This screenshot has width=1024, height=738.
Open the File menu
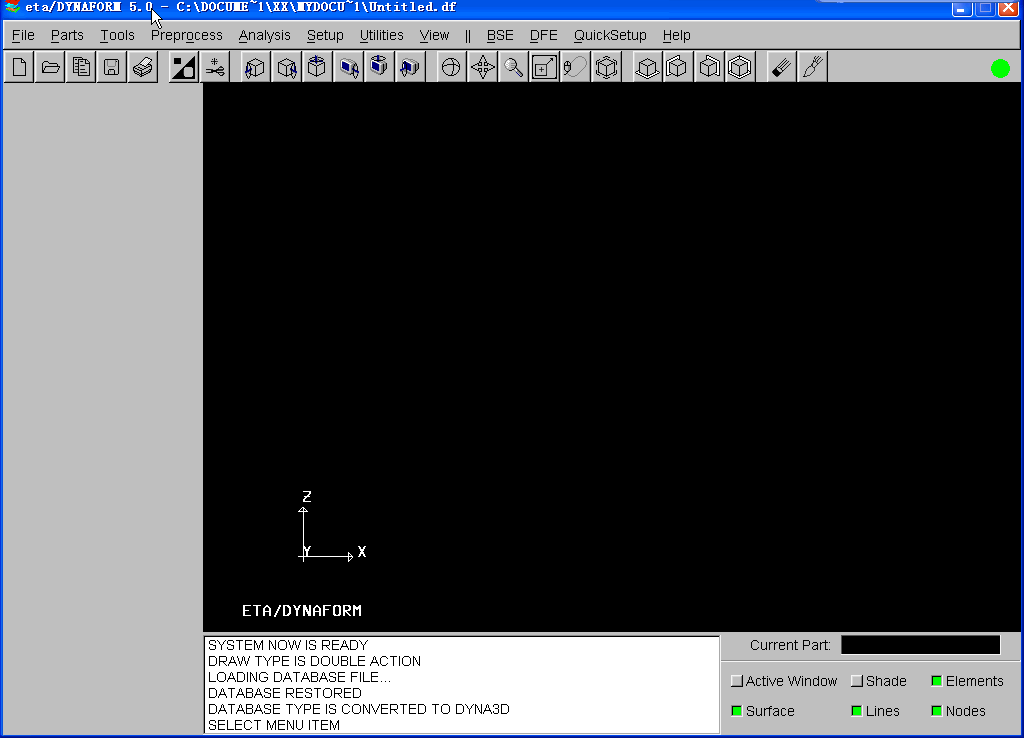pos(24,35)
